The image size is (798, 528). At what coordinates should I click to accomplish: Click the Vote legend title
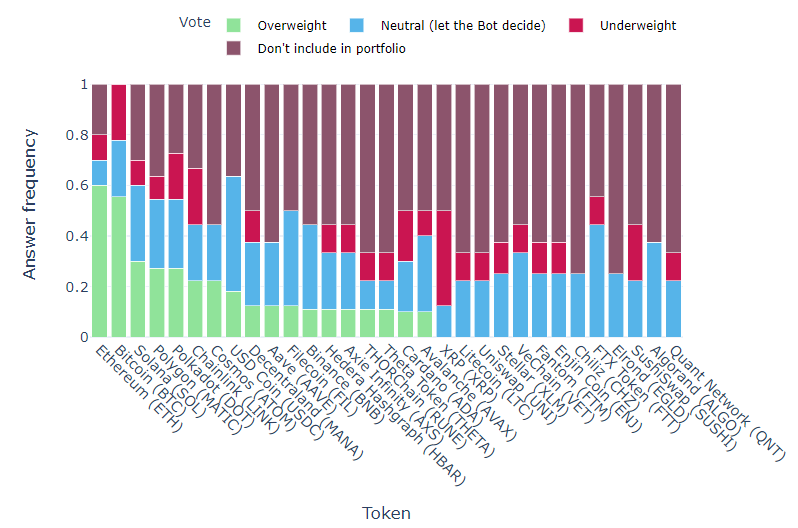(193, 23)
